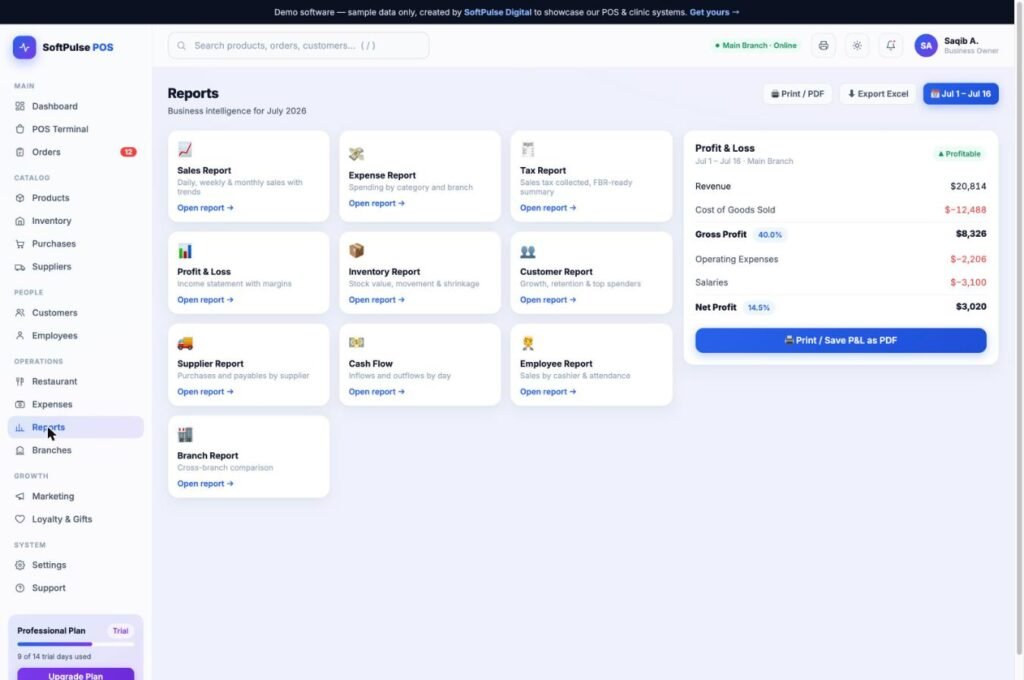Click the Employee Report worker icon
1024x680 pixels.
[x=528, y=343]
